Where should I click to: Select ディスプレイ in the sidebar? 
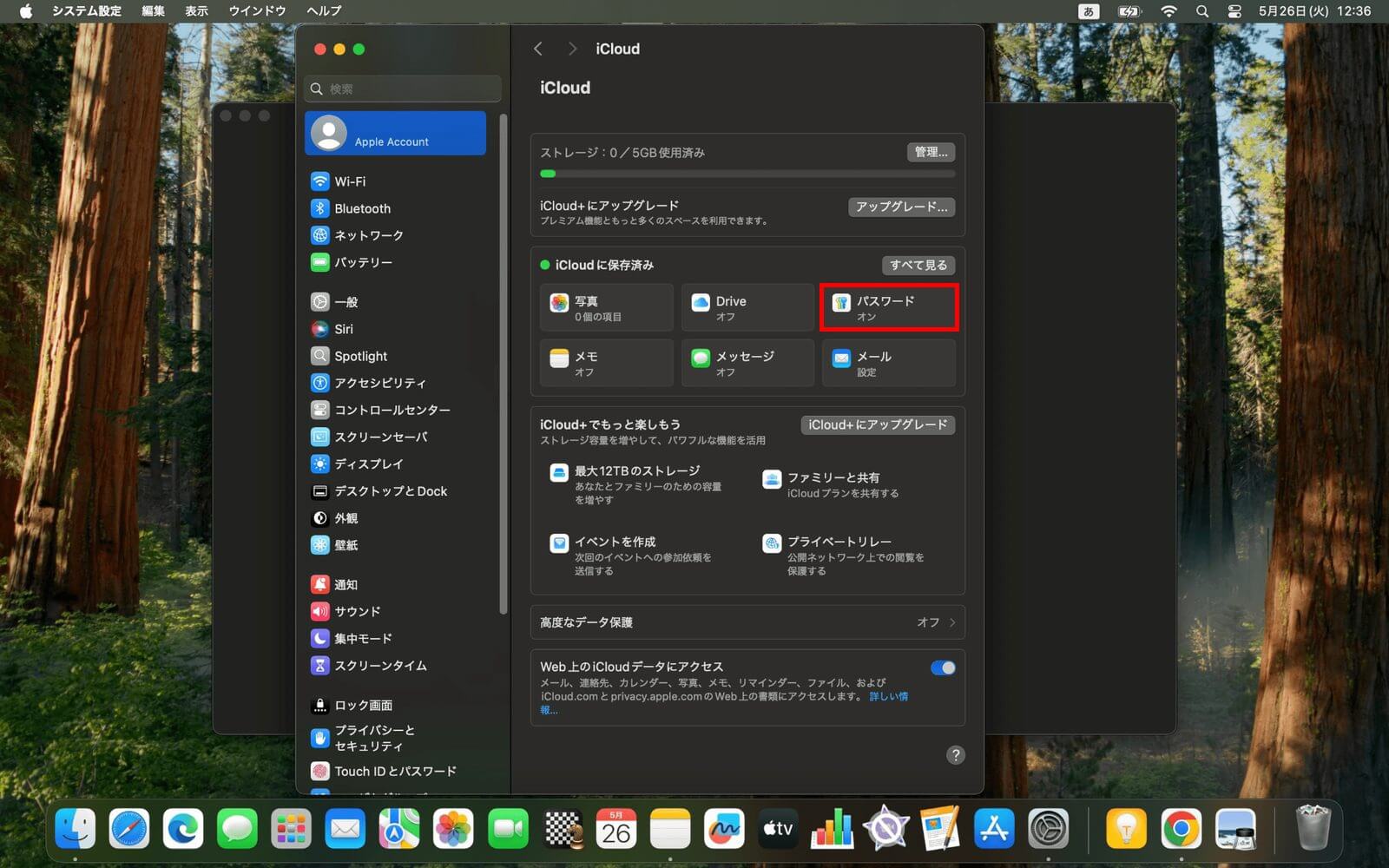395,464
